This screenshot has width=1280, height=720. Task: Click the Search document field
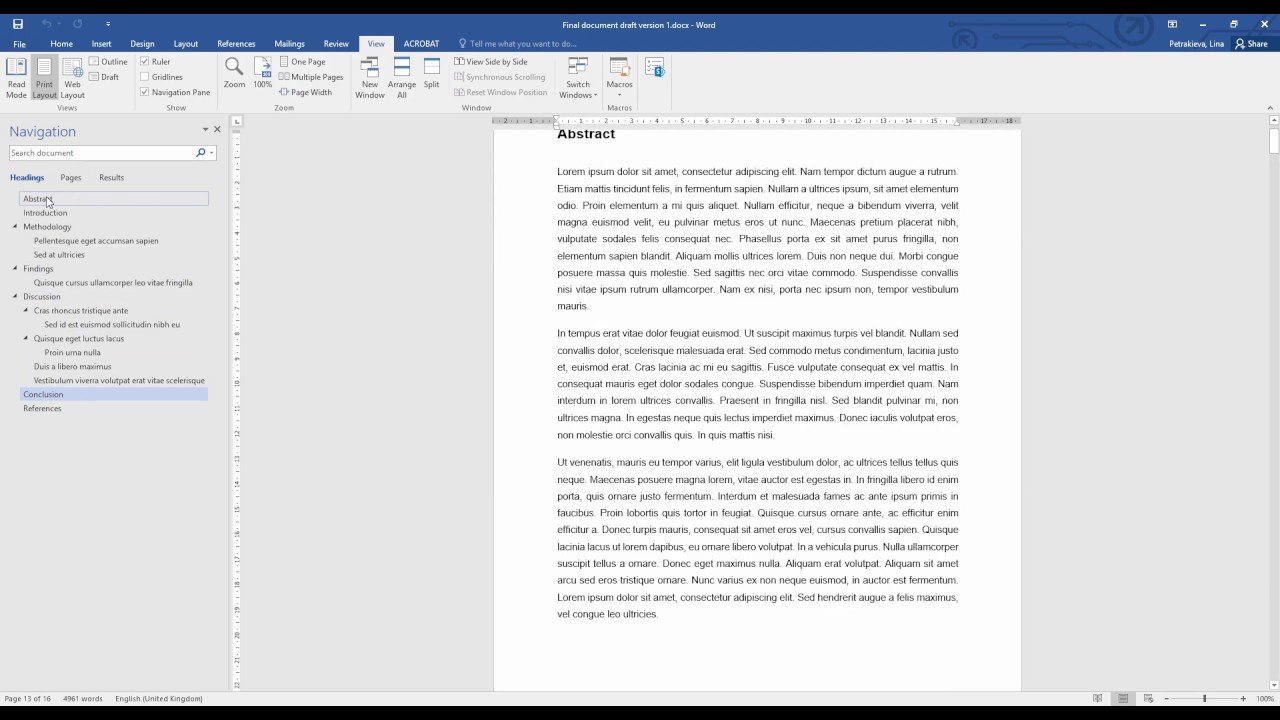[101, 153]
